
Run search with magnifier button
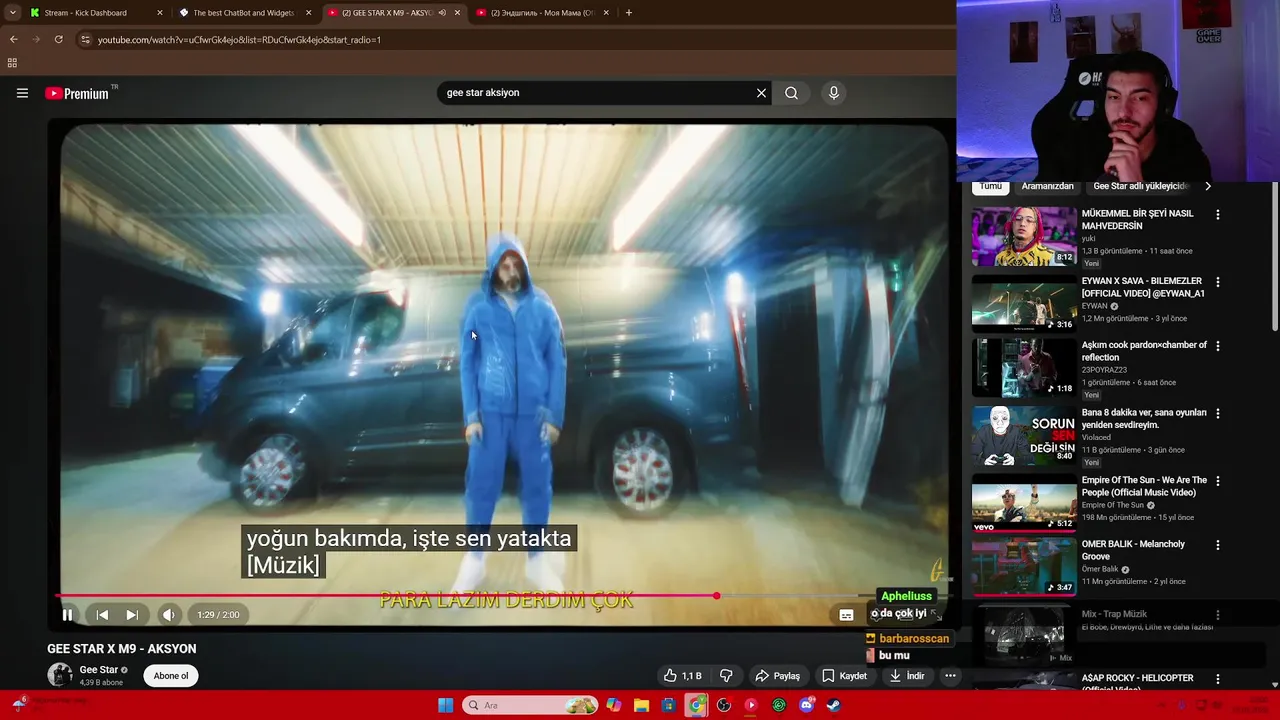point(791,93)
